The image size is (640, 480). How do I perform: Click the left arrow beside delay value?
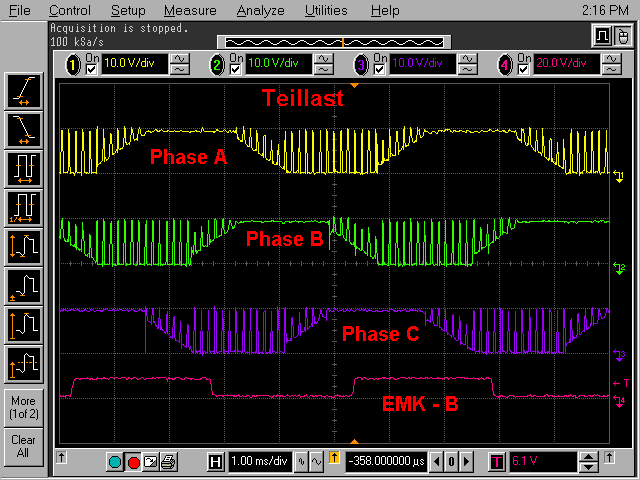(437, 462)
